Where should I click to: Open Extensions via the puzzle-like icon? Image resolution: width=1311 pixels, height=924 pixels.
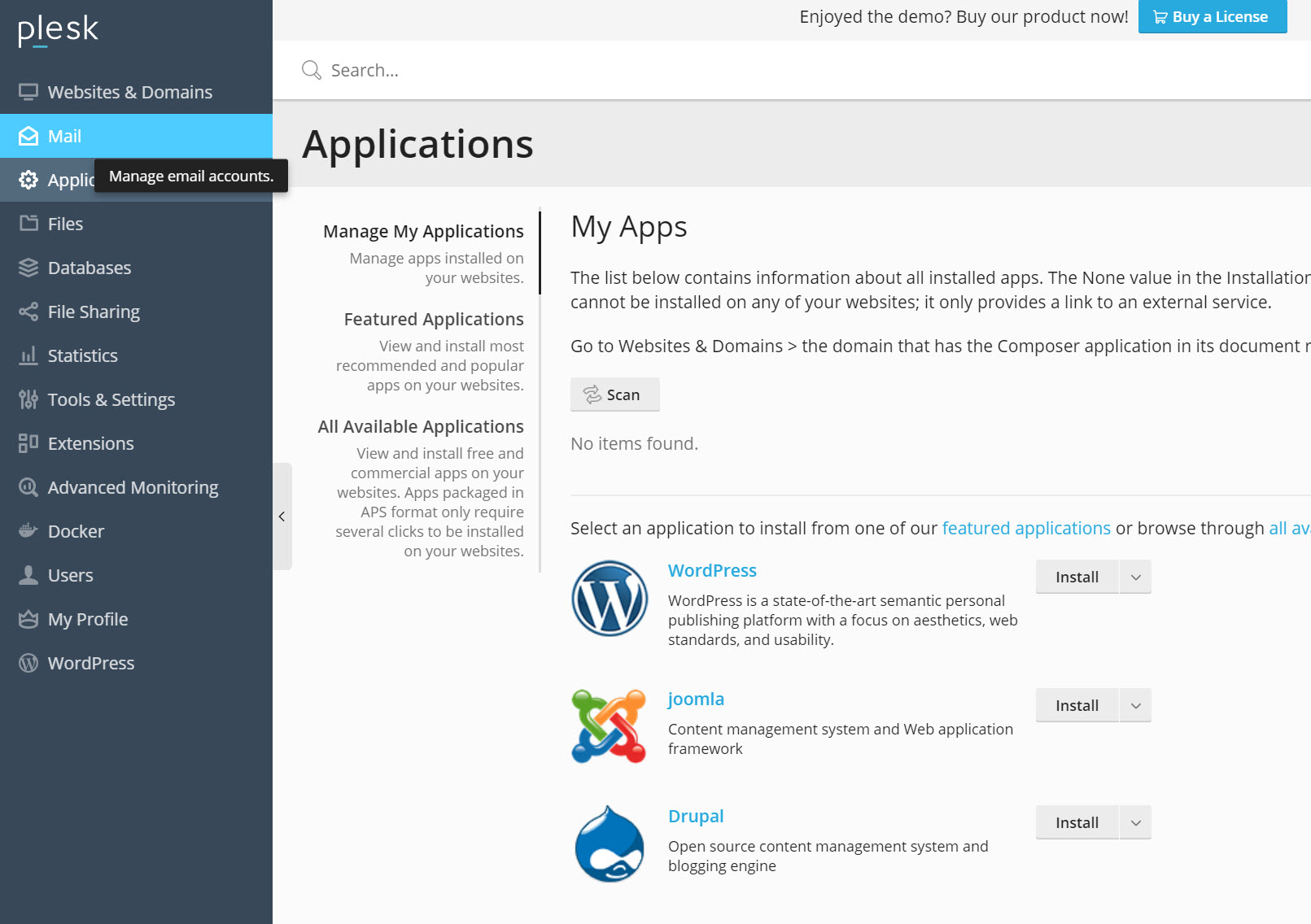click(x=28, y=443)
